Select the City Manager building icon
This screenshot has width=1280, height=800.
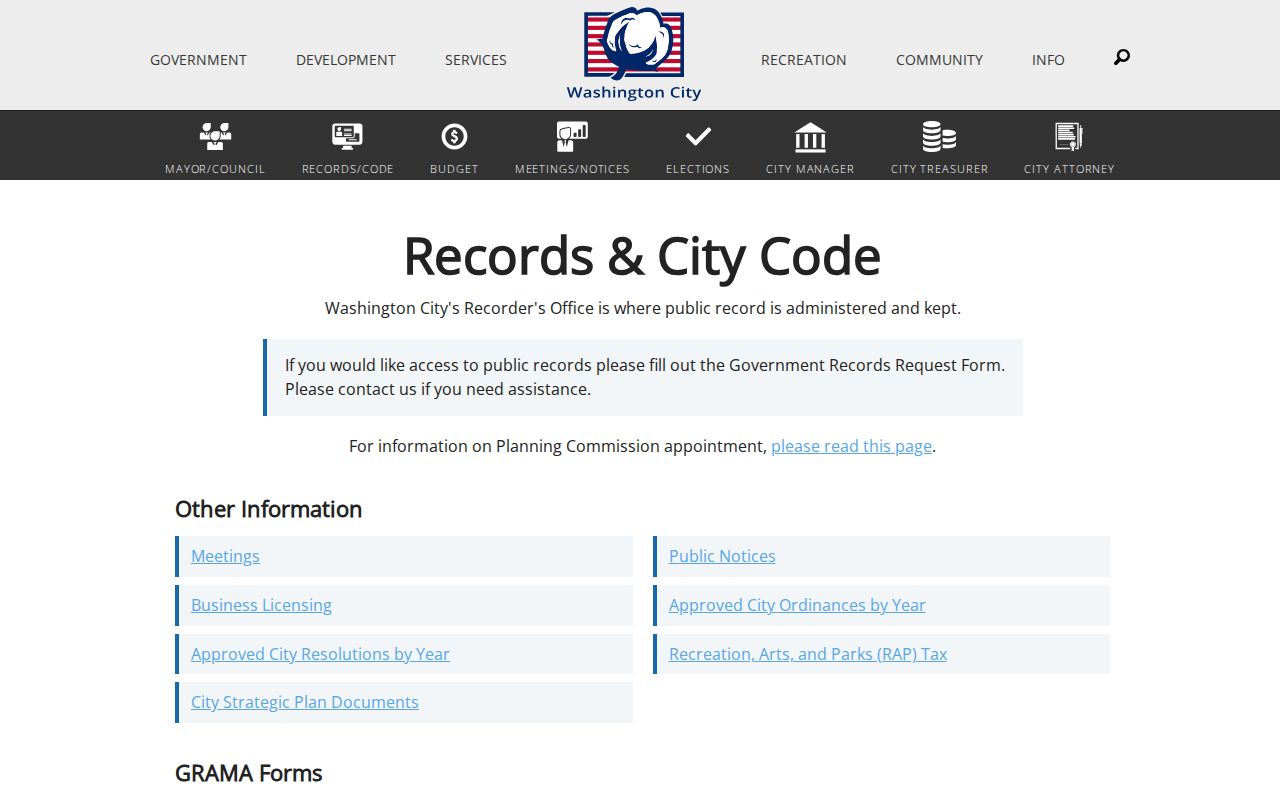(810, 136)
